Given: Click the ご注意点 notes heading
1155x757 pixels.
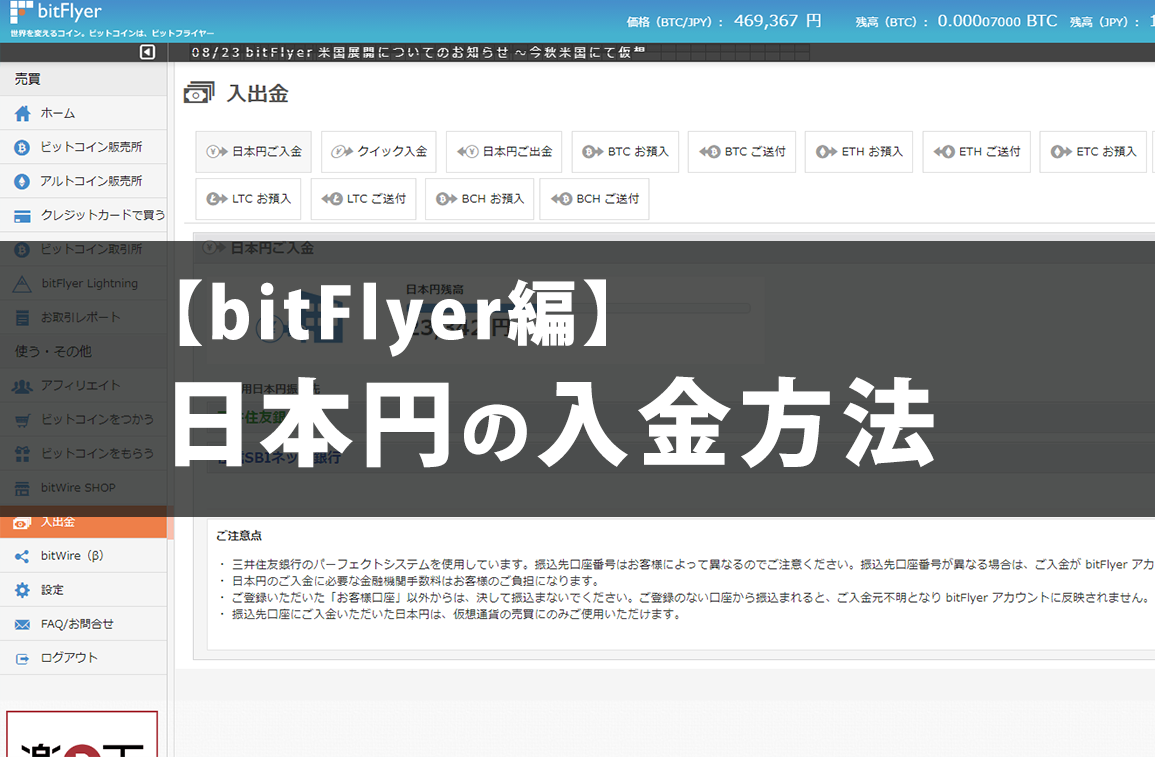Looking at the screenshot, I should click(239, 535).
